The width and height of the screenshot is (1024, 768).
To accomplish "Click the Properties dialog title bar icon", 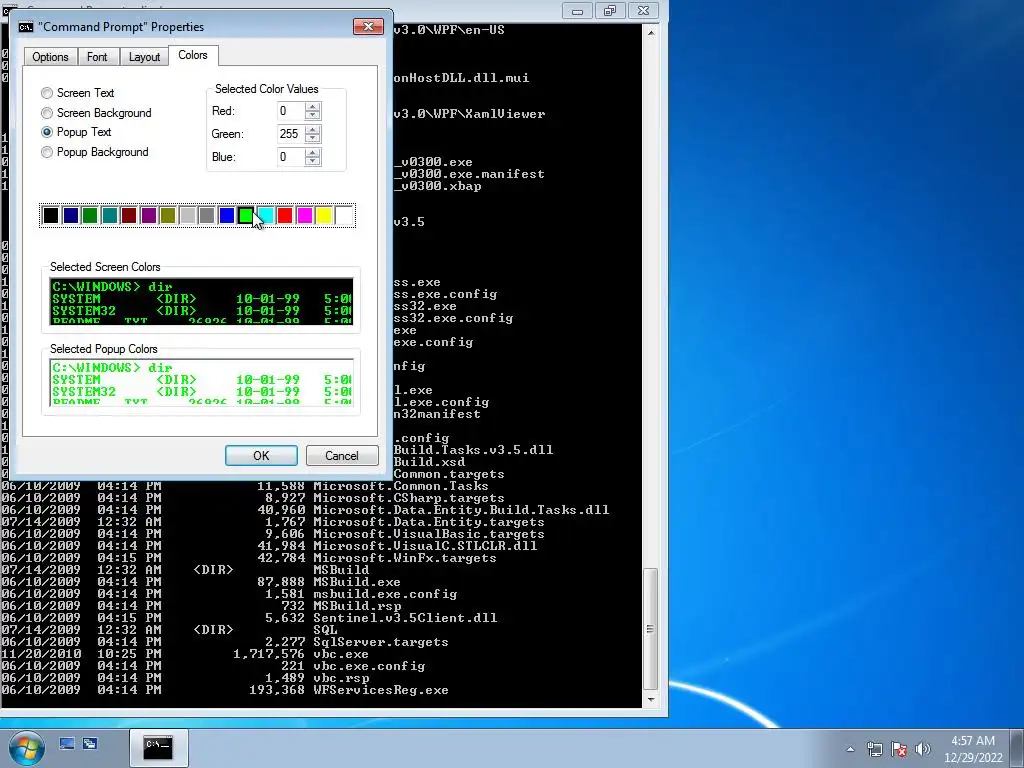I will pyautogui.click(x=26, y=27).
